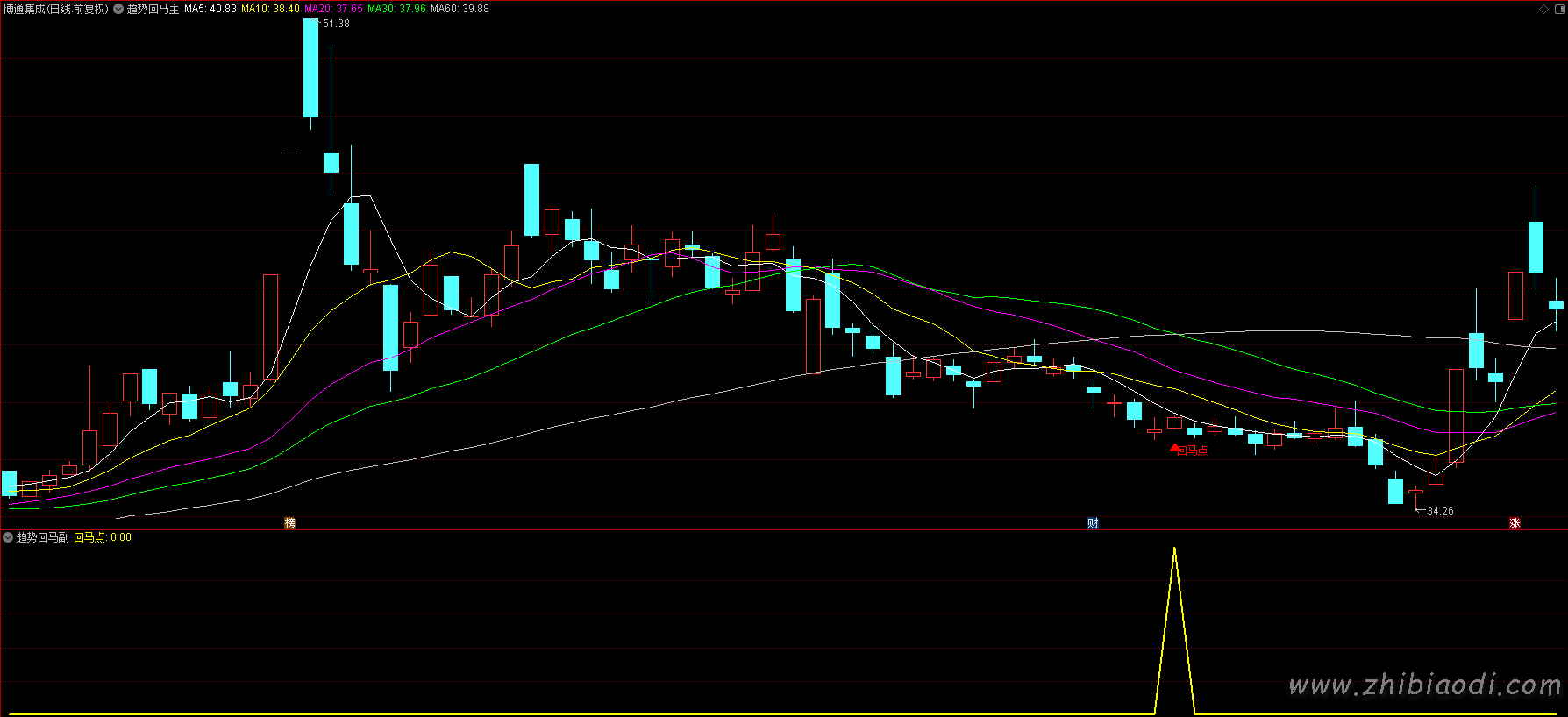1568x717 pixels.
Task: Toggle the side panel icon at top right
Action: (x=1558, y=9)
